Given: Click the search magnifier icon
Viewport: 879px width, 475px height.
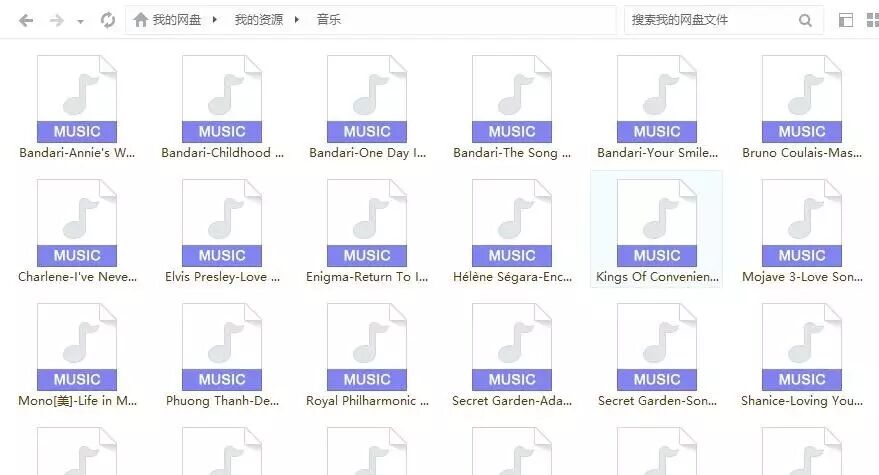Looking at the screenshot, I should point(805,21).
